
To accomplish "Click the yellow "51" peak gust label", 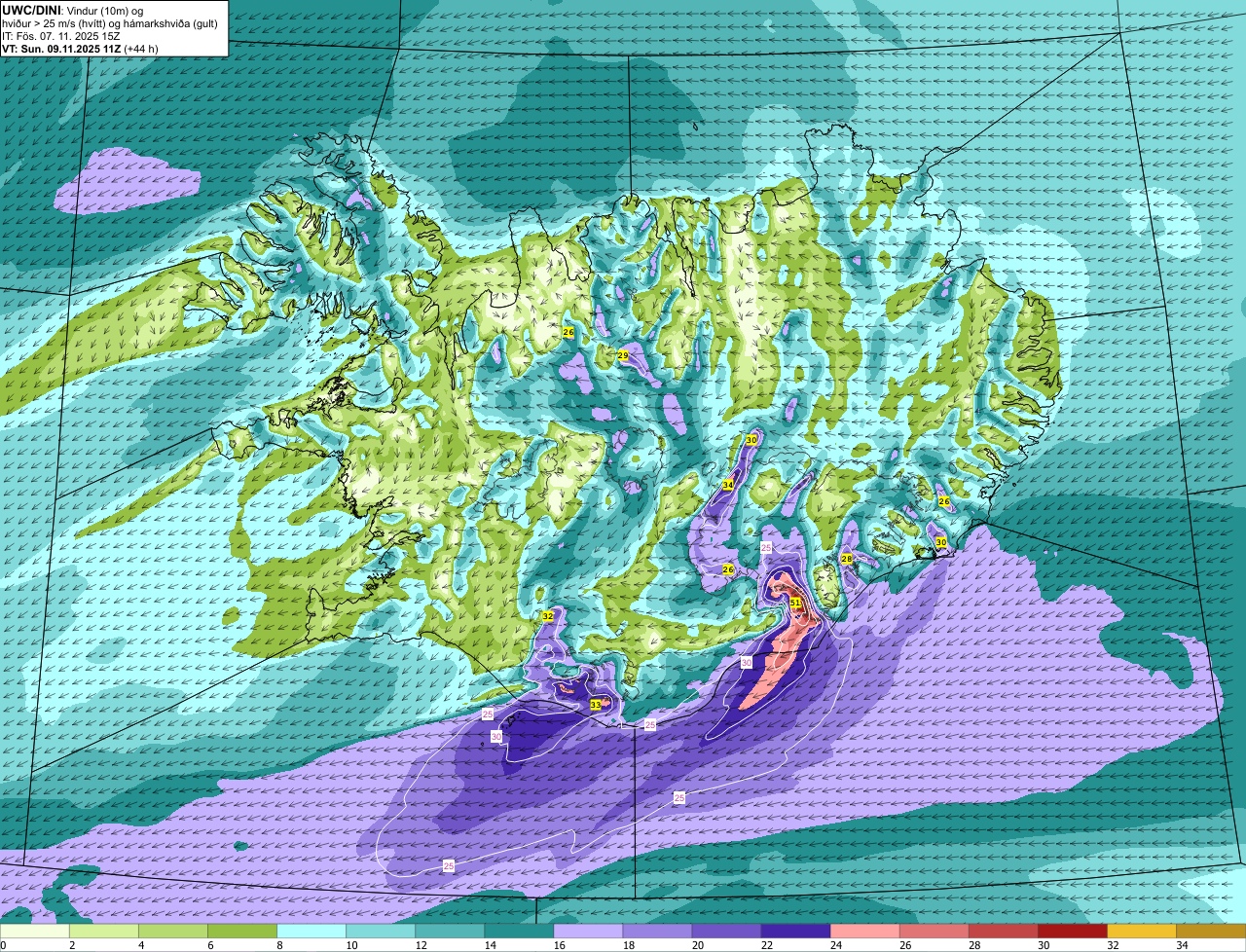I will 795,604.
